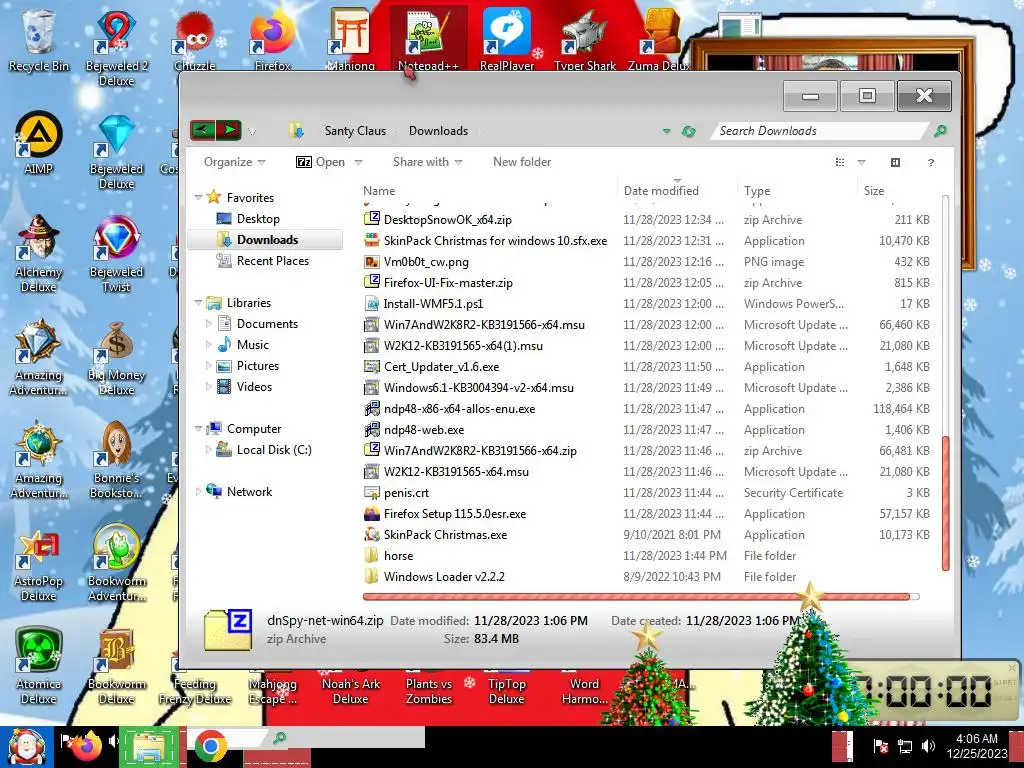
Task: Click Downloads breadcrumb in address bar
Action: (438, 131)
